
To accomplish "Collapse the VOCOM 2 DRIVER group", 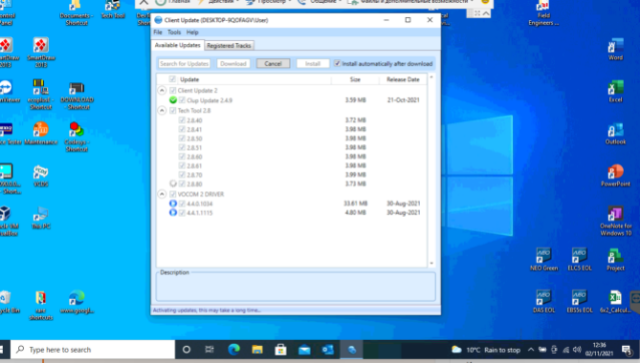I will [x=162, y=194].
